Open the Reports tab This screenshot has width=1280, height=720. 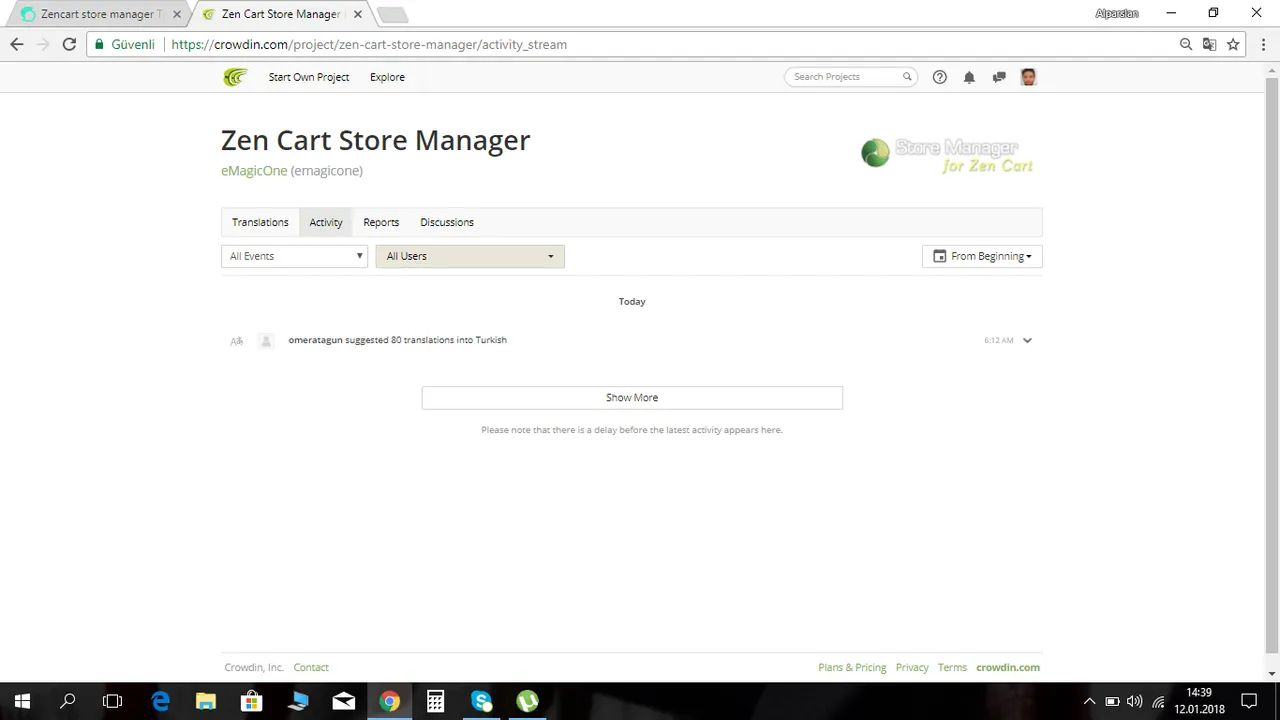point(381,222)
